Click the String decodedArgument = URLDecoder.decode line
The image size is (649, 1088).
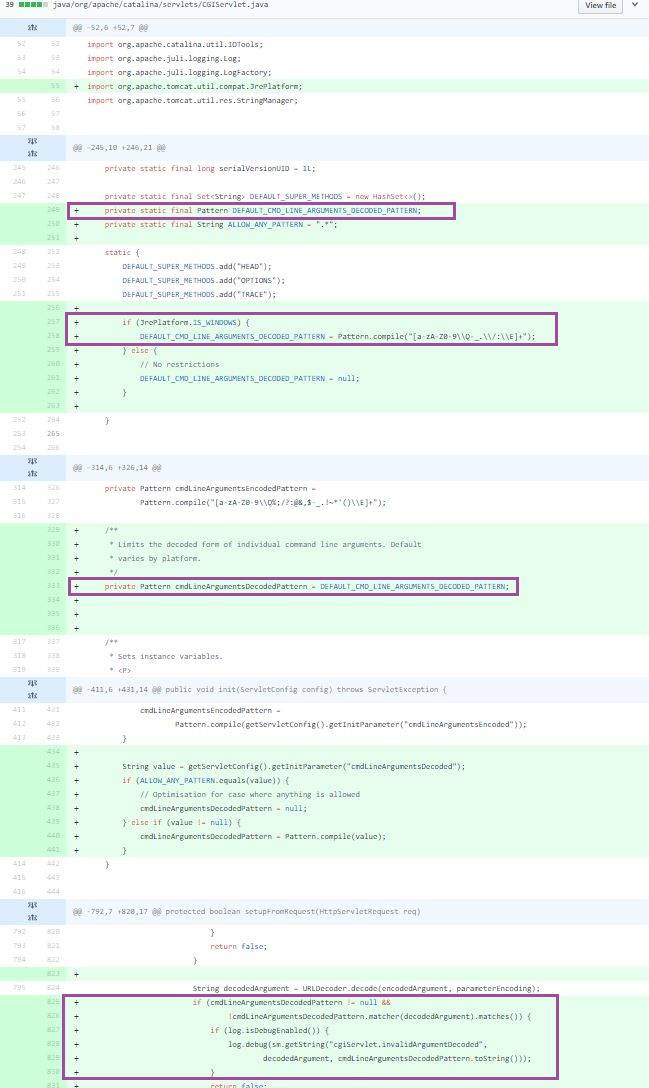tap(366, 989)
